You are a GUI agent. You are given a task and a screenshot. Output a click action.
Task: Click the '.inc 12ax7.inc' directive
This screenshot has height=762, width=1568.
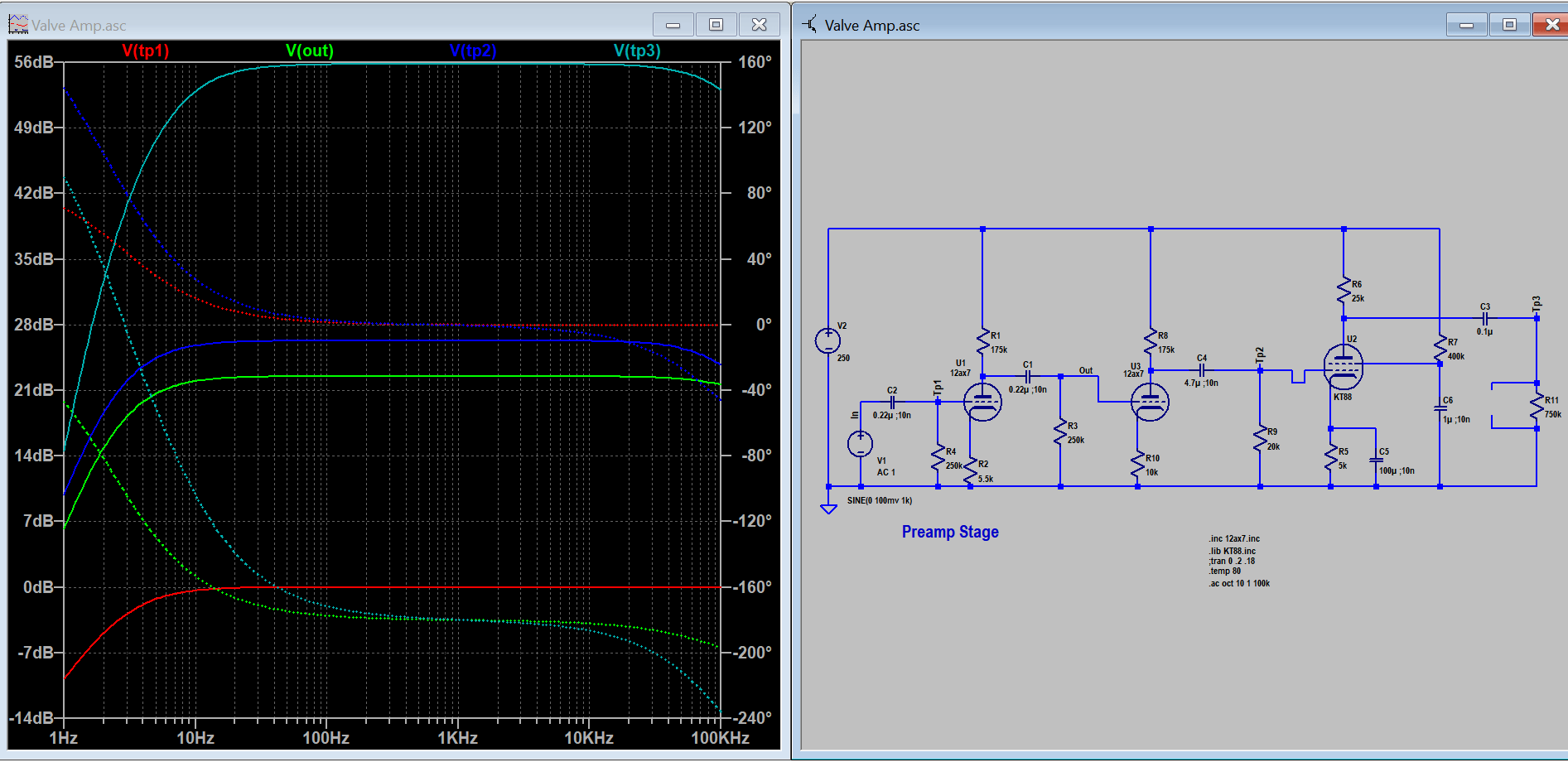1234,538
